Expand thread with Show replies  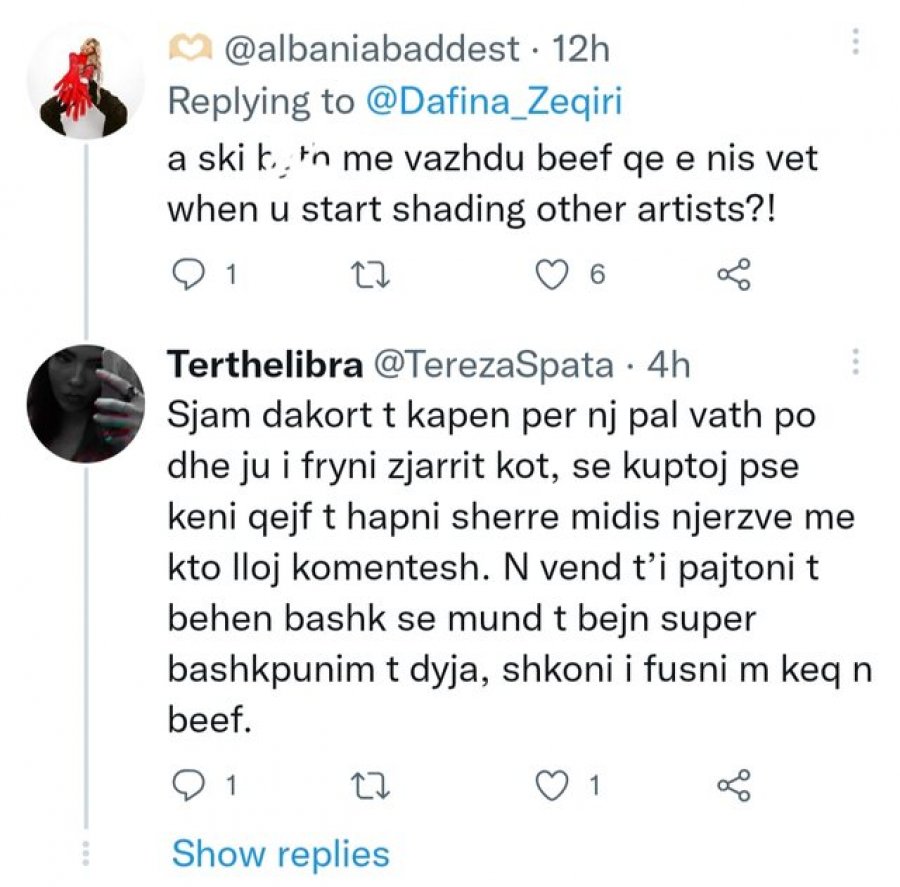pyautogui.click(x=281, y=854)
